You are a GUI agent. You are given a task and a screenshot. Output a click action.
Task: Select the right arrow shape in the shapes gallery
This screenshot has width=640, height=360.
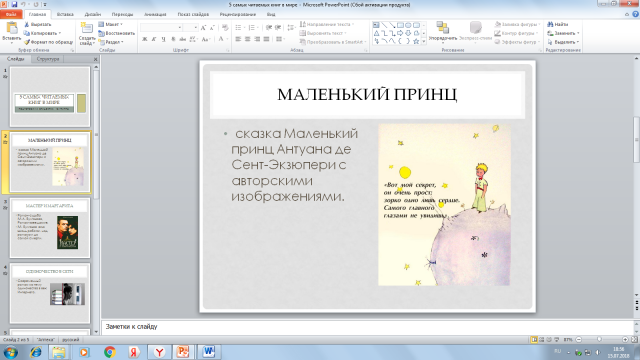(400, 33)
